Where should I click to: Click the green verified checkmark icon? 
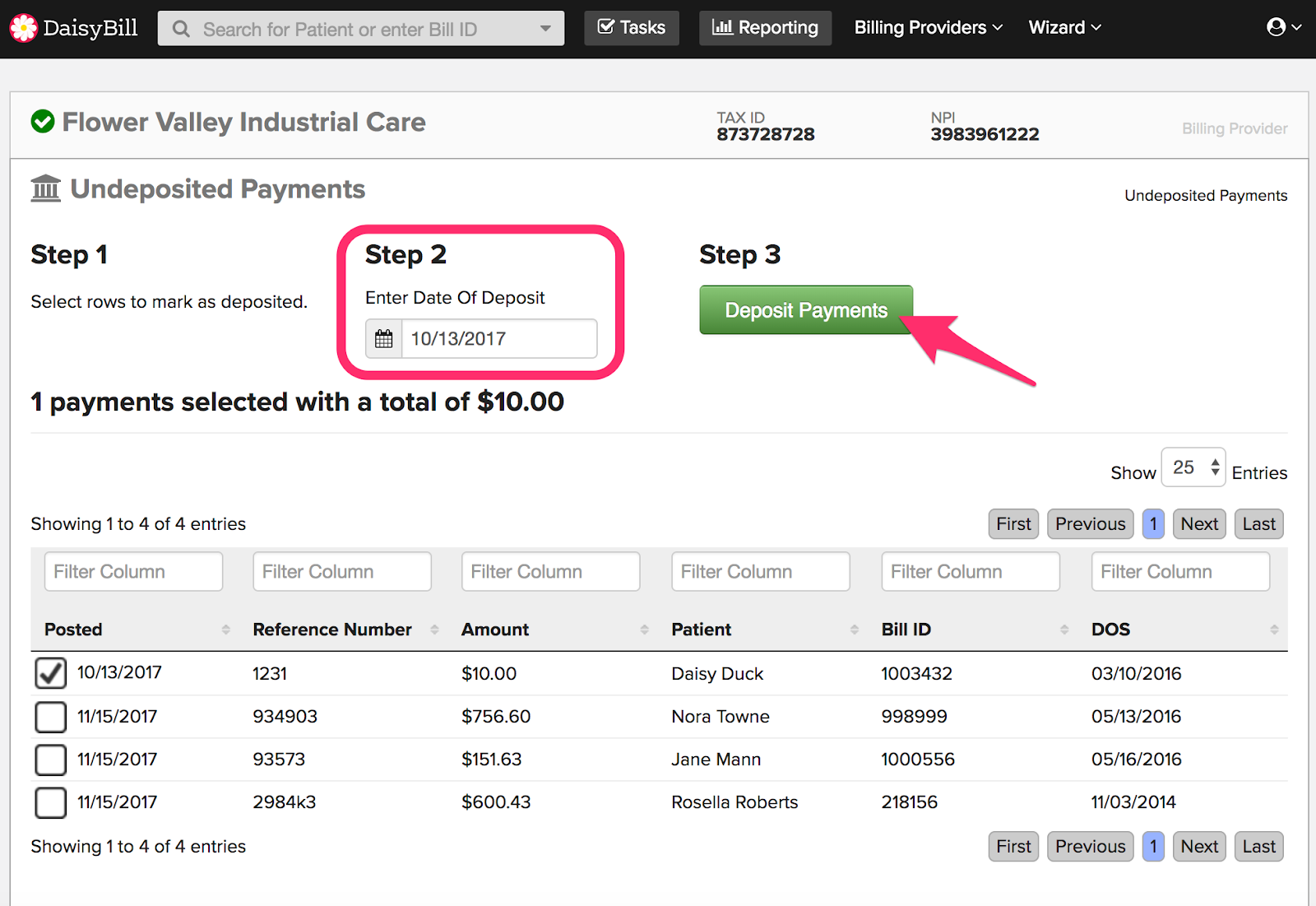pyautogui.click(x=43, y=122)
